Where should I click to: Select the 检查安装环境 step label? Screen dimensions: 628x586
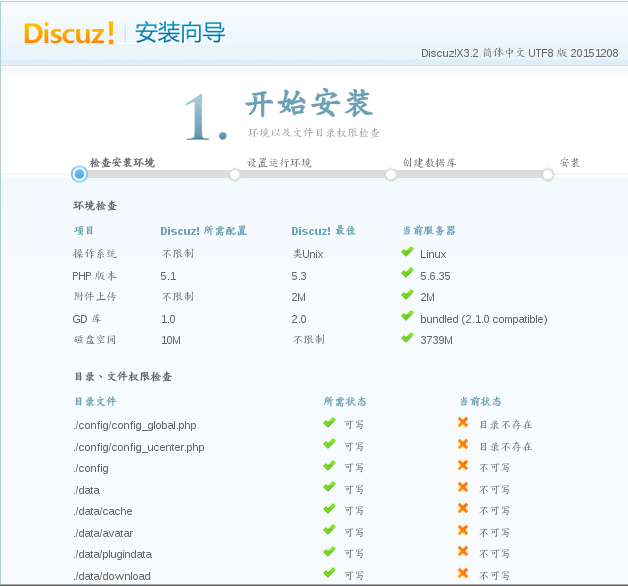[x=122, y=163]
